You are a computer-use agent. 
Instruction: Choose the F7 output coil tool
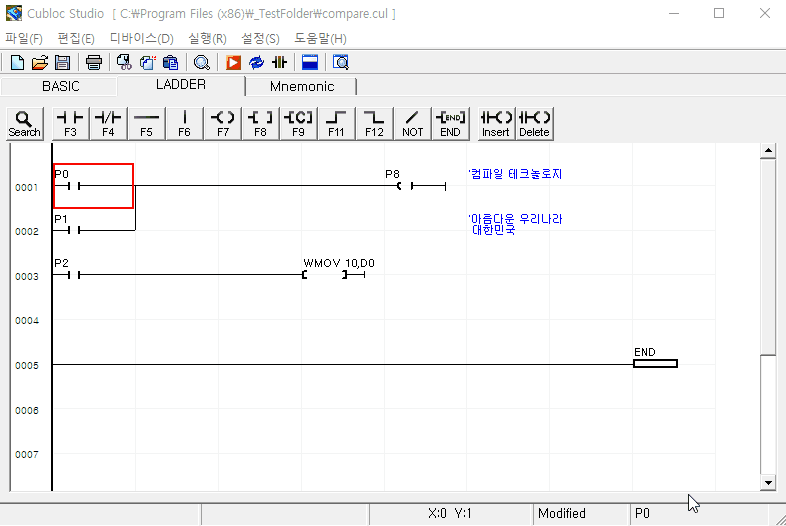pyautogui.click(x=222, y=123)
